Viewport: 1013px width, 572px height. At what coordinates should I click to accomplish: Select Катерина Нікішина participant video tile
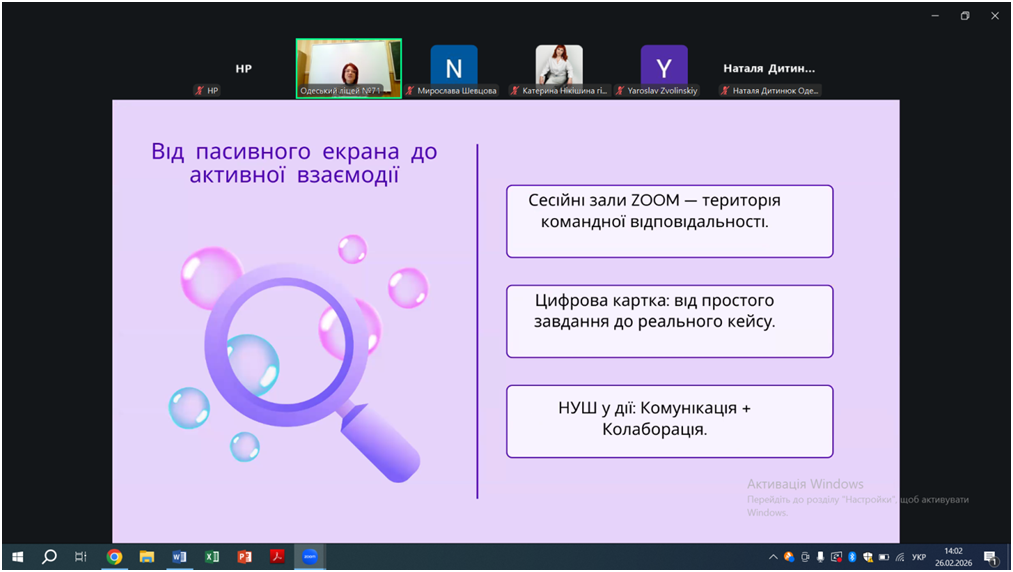559,68
